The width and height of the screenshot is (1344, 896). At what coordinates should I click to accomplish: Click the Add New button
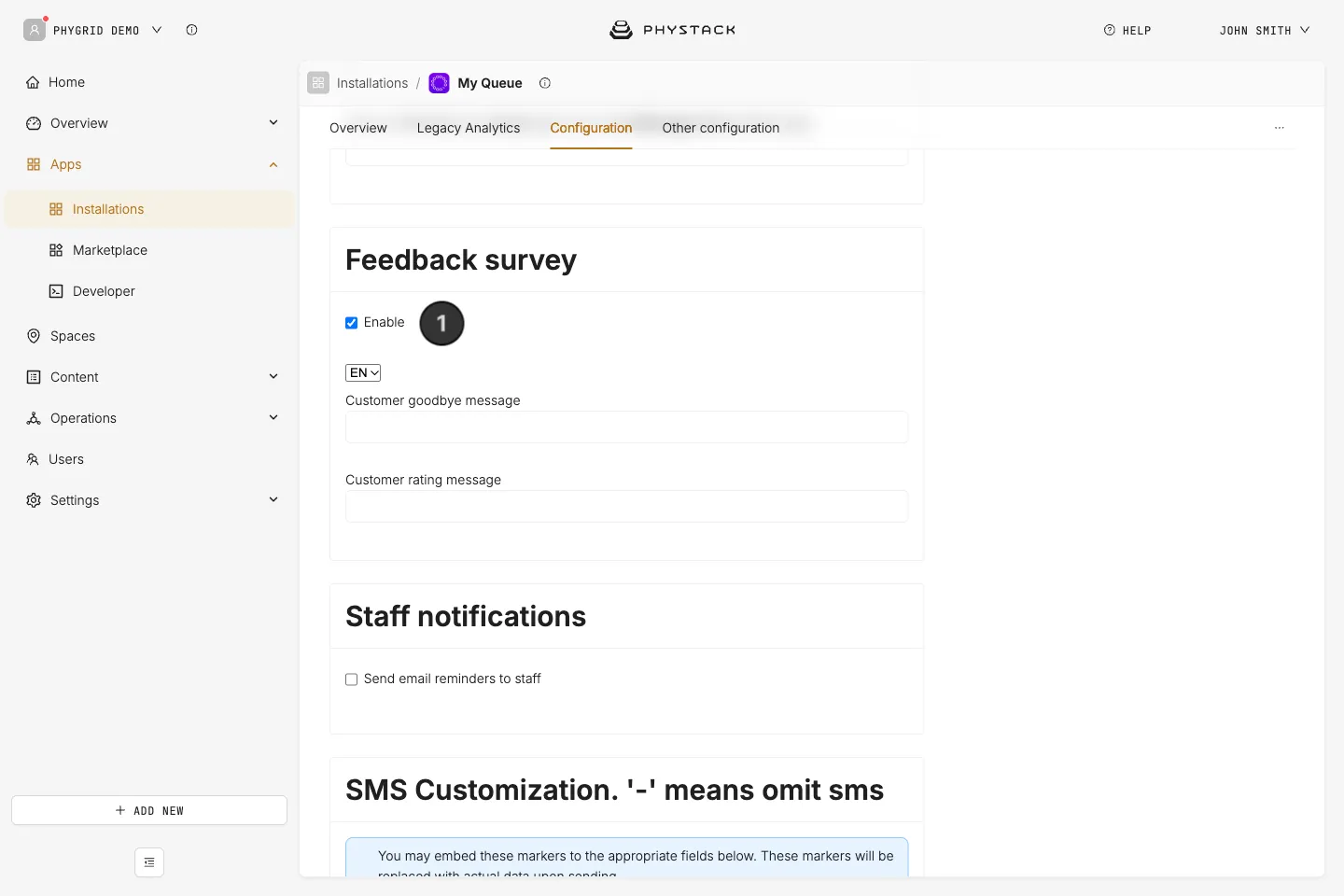149,810
